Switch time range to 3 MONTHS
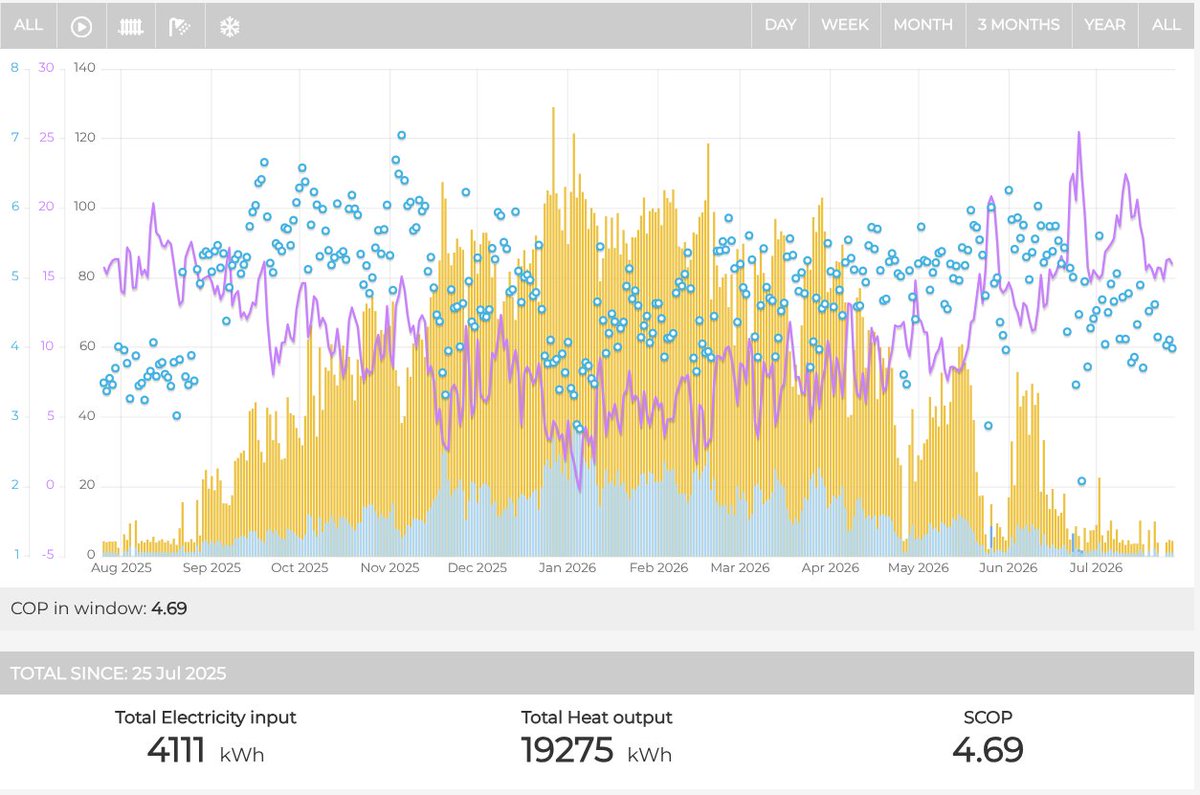 pyautogui.click(x=1018, y=25)
